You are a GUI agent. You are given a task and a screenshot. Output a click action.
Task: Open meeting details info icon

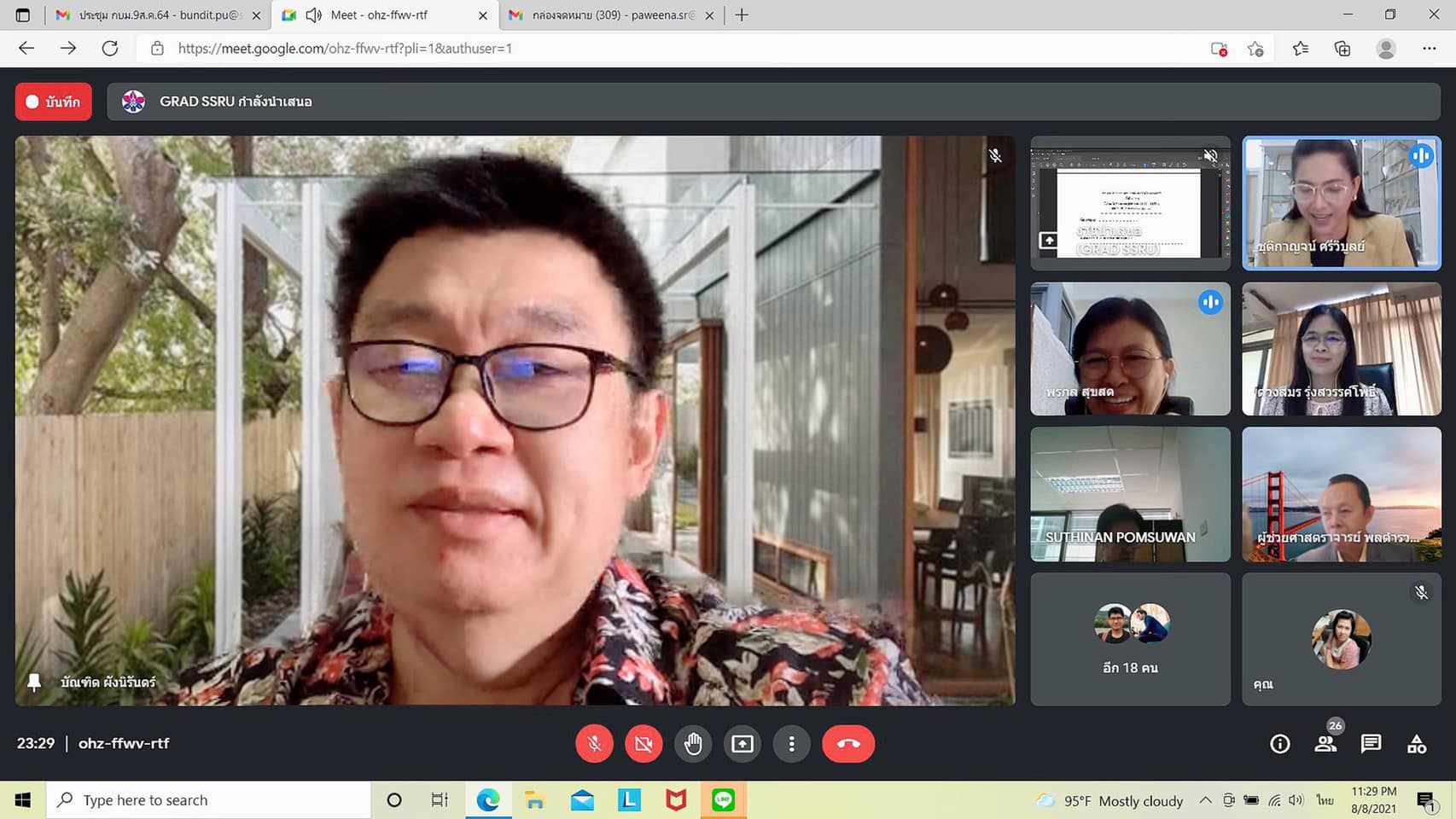click(1279, 744)
